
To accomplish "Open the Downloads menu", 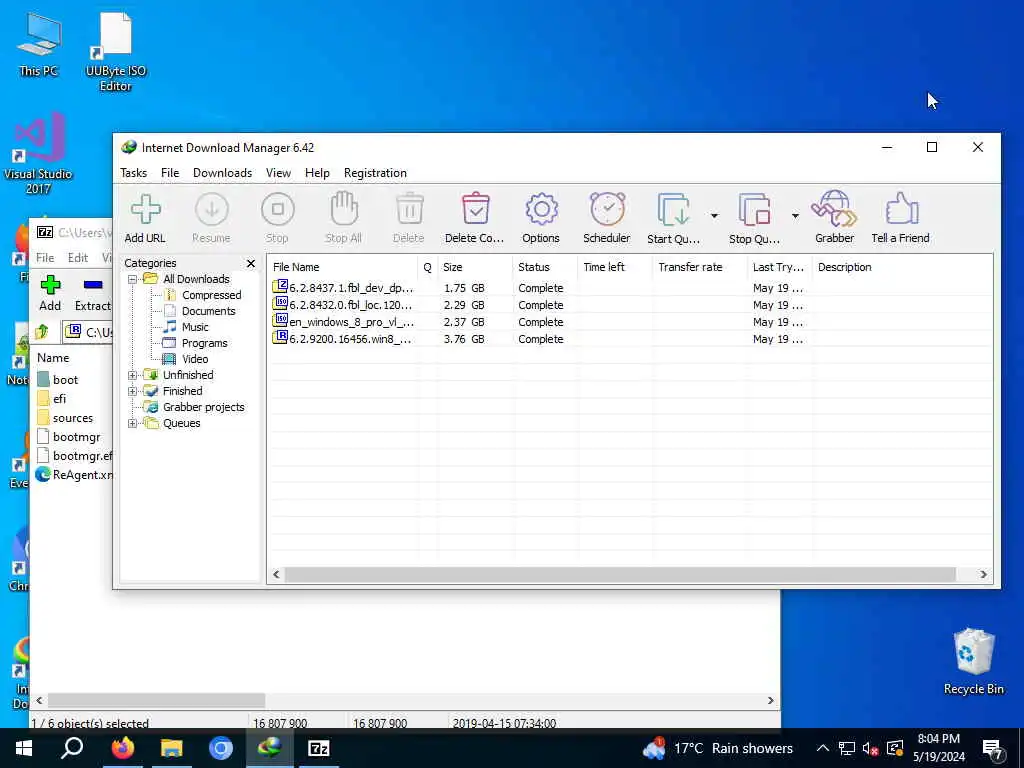I will click(222, 173).
